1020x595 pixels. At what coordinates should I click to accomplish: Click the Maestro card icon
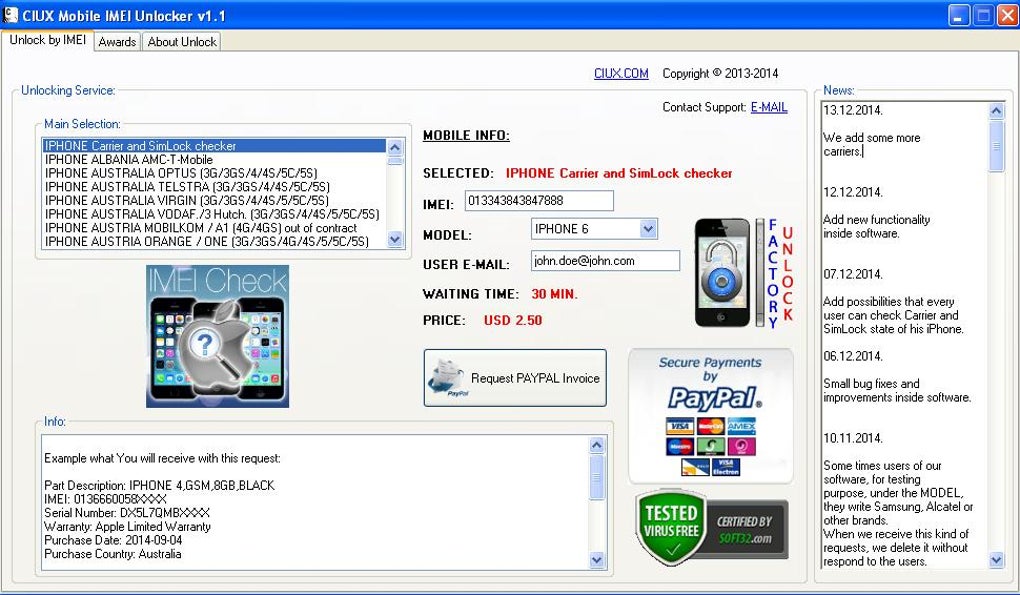coord(679,447)
